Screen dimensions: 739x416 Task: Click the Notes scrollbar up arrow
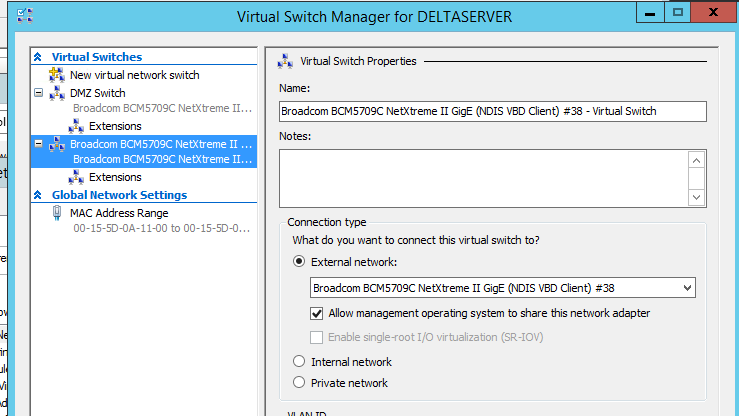(697, 161)
